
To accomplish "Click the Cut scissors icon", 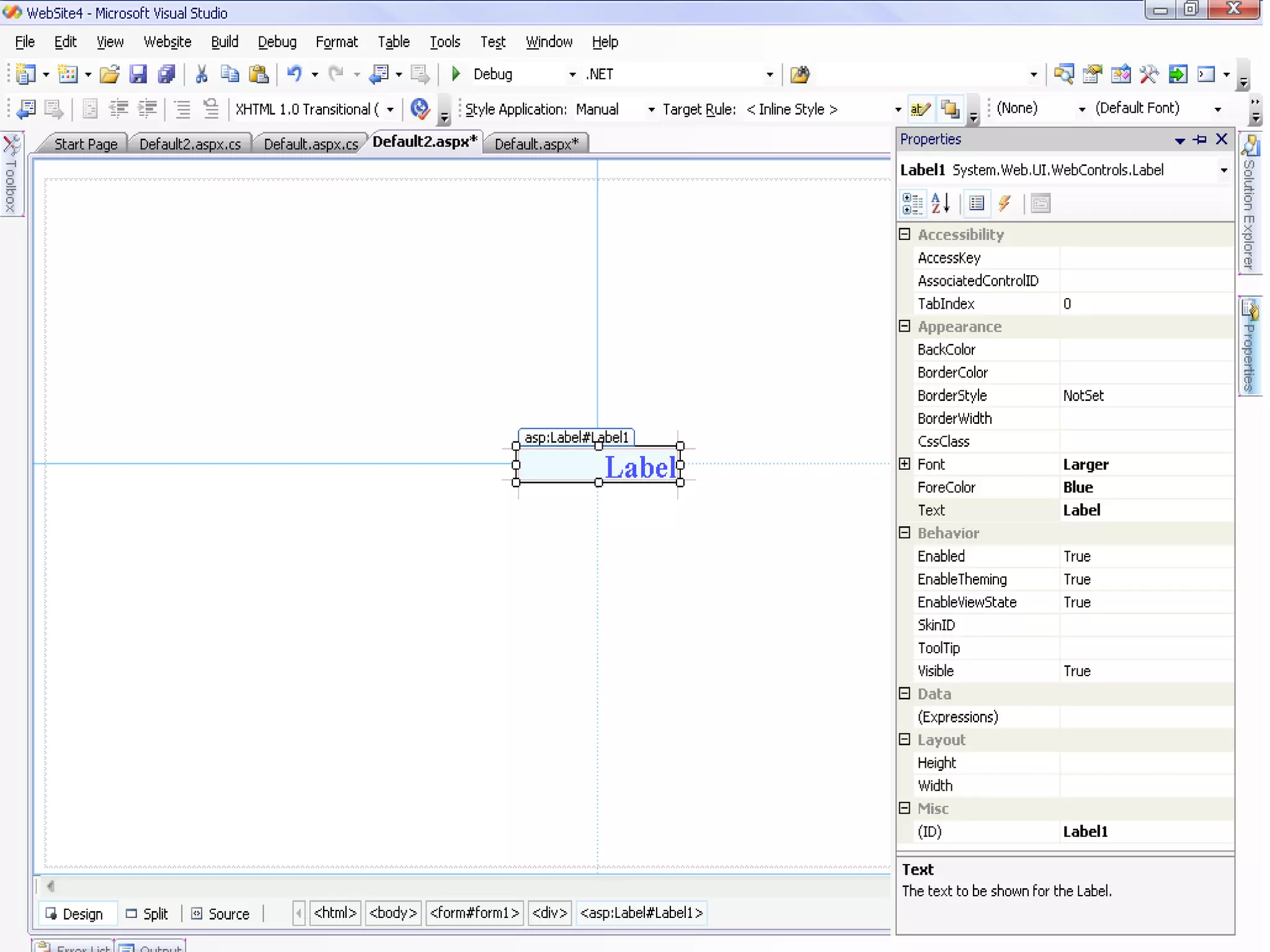I will [201, 74].
